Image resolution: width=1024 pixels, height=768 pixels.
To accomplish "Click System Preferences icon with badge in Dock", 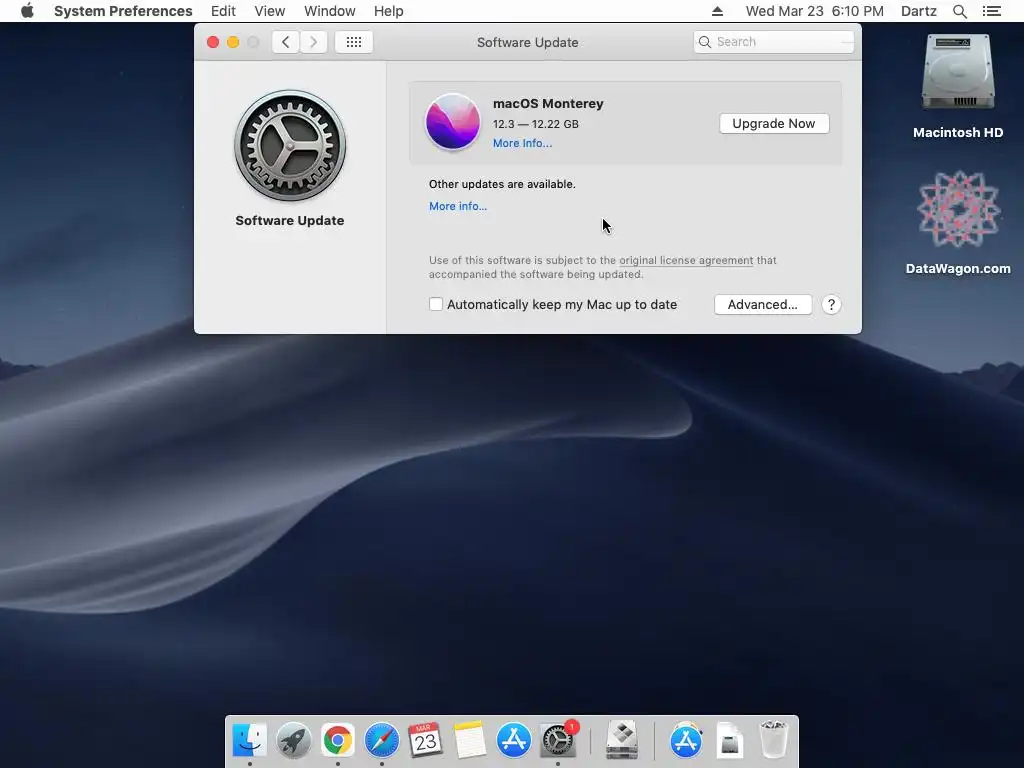I will (558, 740).
